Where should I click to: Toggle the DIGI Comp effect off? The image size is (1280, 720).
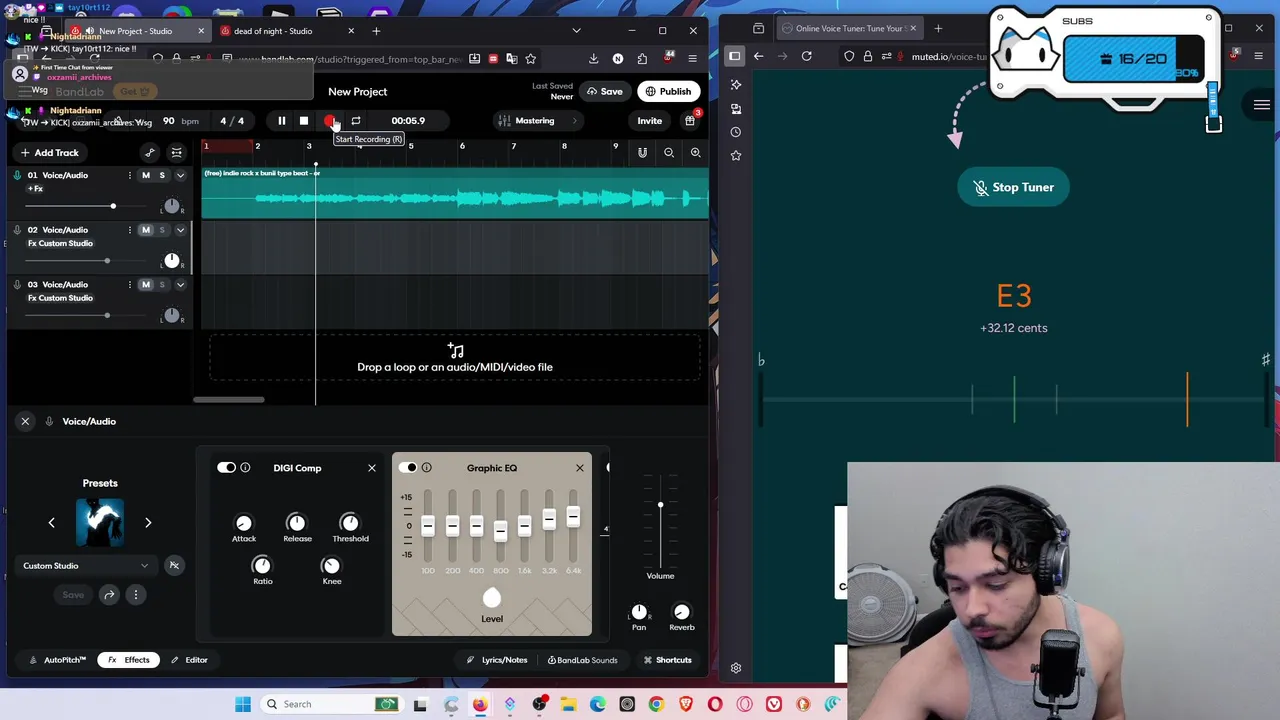226,468
